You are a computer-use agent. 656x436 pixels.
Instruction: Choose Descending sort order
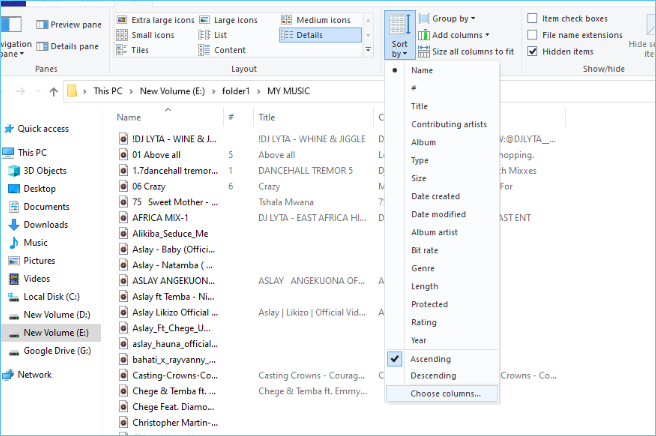[433, 376]
